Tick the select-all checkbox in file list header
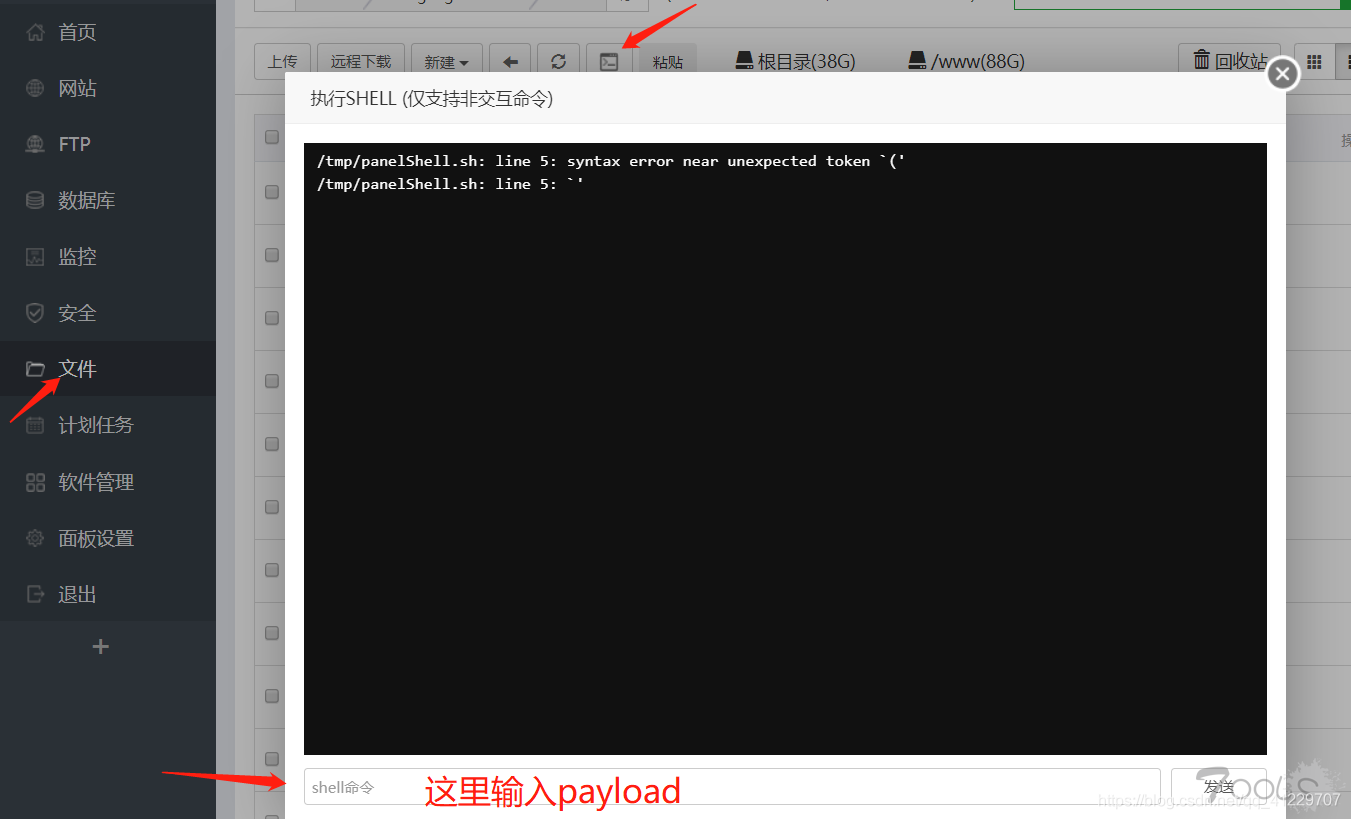Viewport: 1351px width, 819px height. coord(272,137)
